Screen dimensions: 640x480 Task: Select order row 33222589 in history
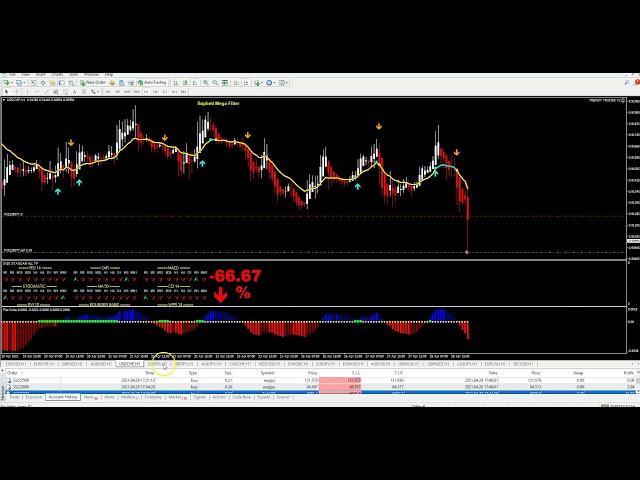click(19, 380)
